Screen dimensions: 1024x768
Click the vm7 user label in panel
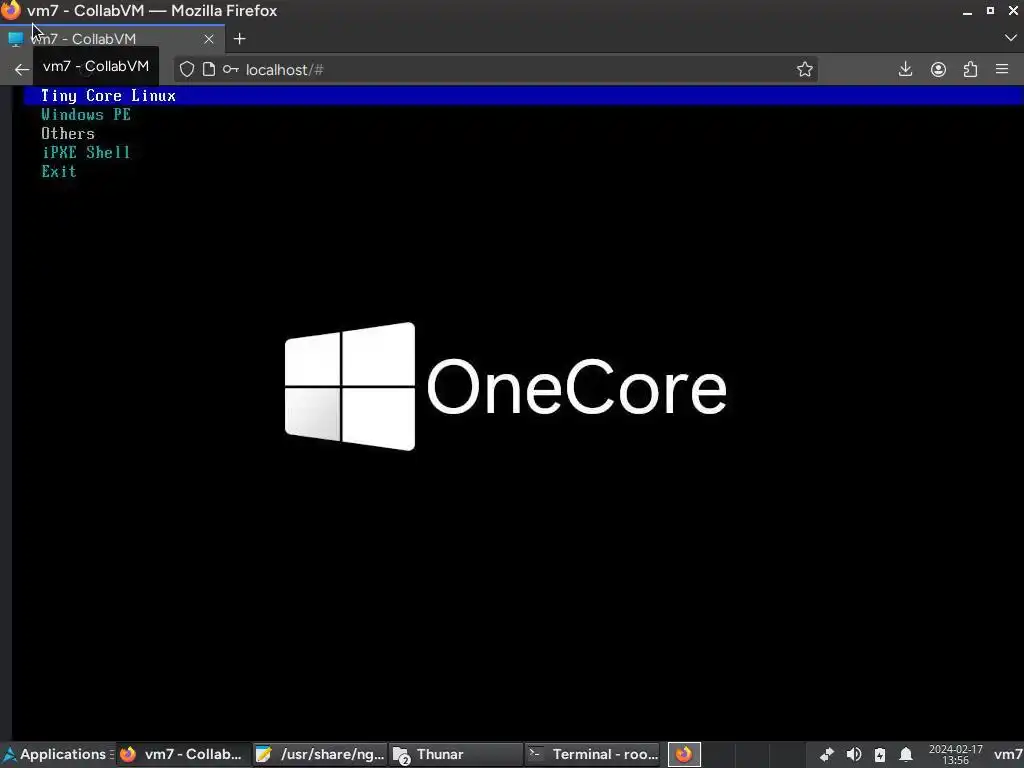pos(1008,755)
